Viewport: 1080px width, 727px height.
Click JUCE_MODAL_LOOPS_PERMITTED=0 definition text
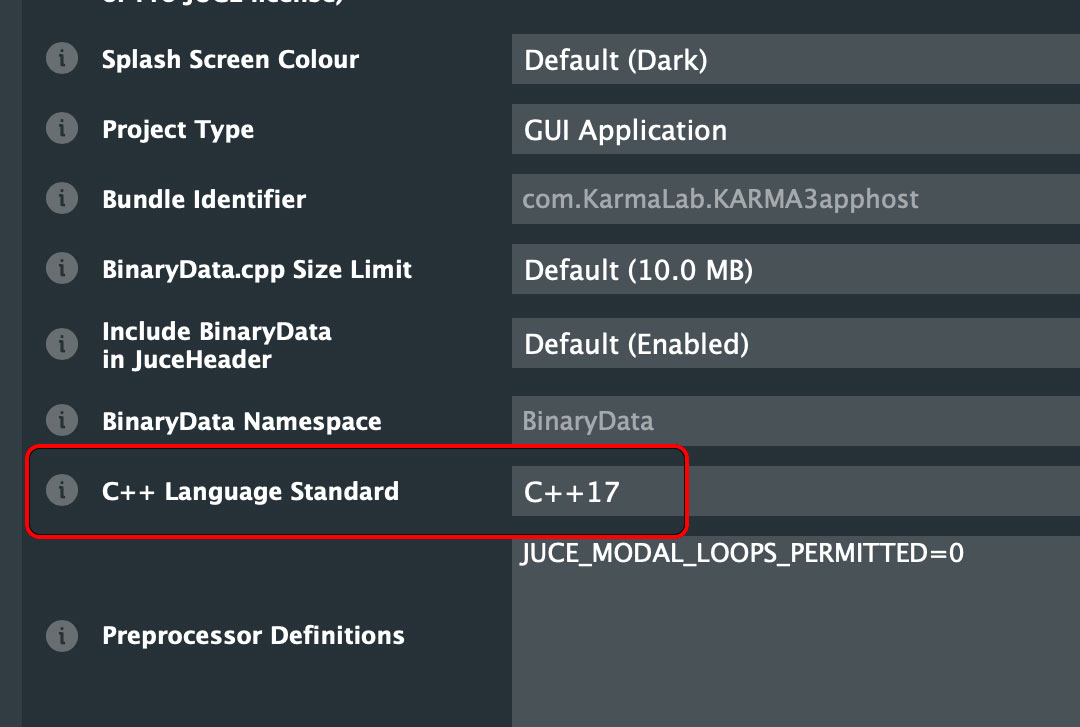[742, 553]
